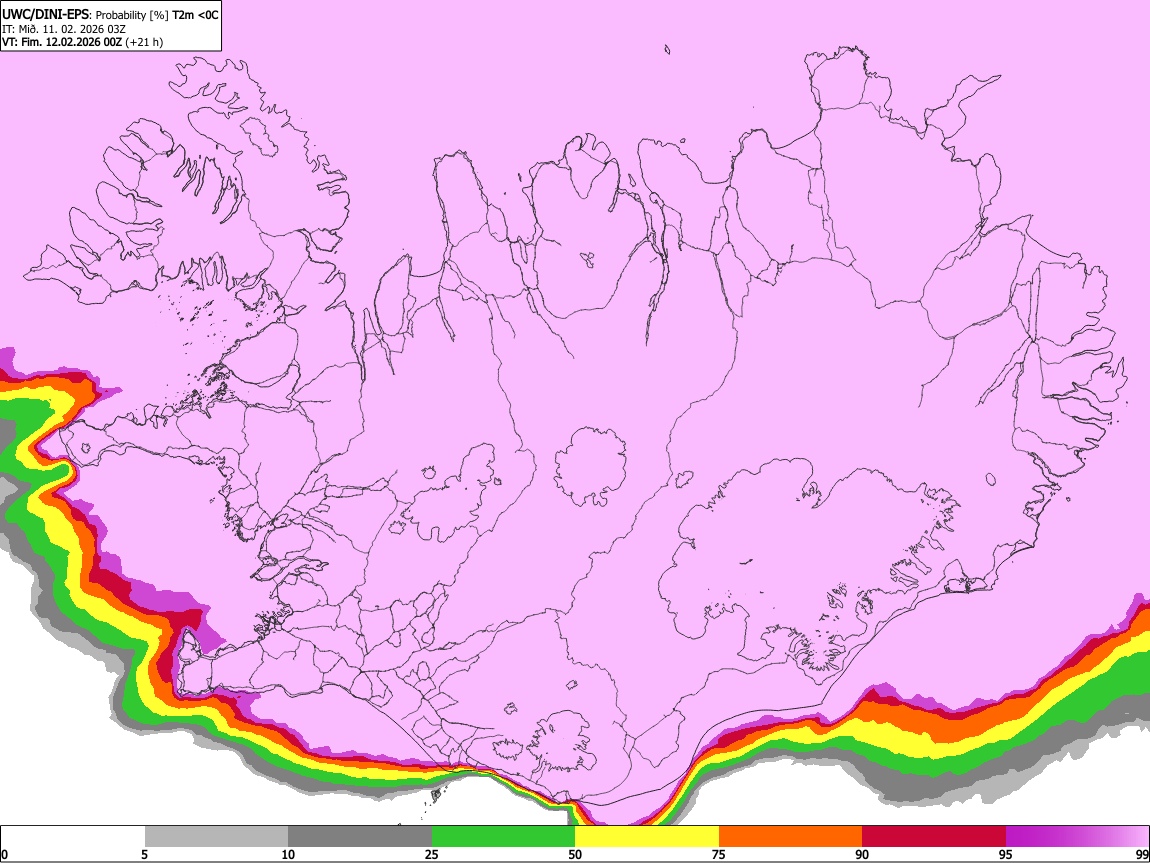Click the '95' legend scale value
This screenshot has height=863, width=1150.
[x=1006, y=854]
